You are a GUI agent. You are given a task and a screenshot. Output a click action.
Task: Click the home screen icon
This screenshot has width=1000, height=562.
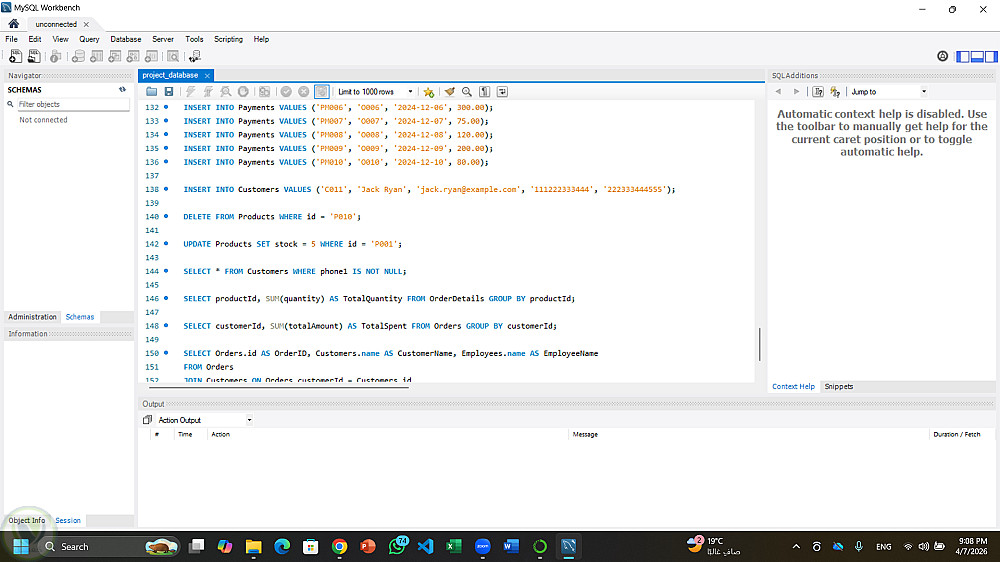14,24
